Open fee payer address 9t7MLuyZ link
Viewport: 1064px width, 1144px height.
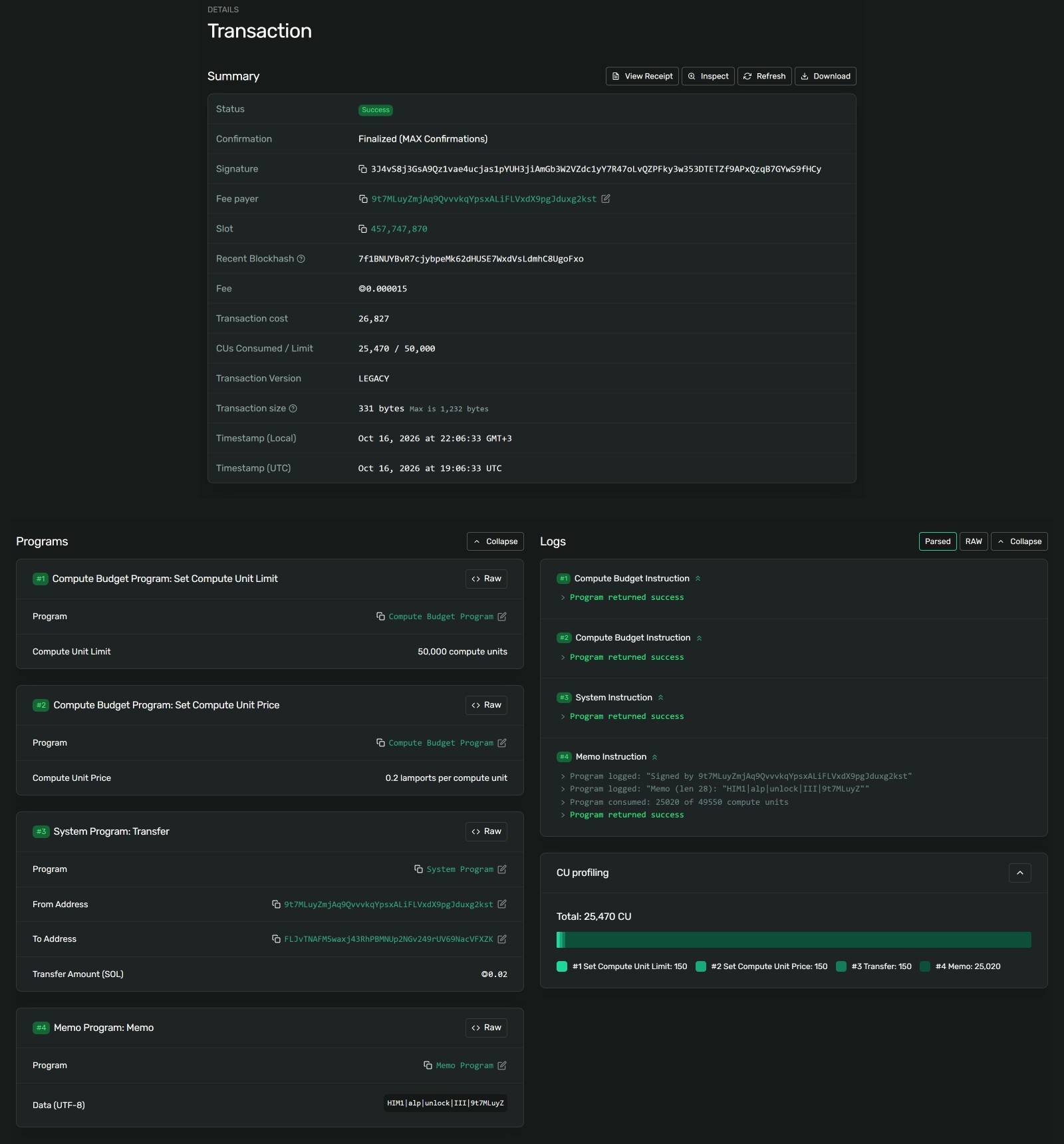pos(484,199)
